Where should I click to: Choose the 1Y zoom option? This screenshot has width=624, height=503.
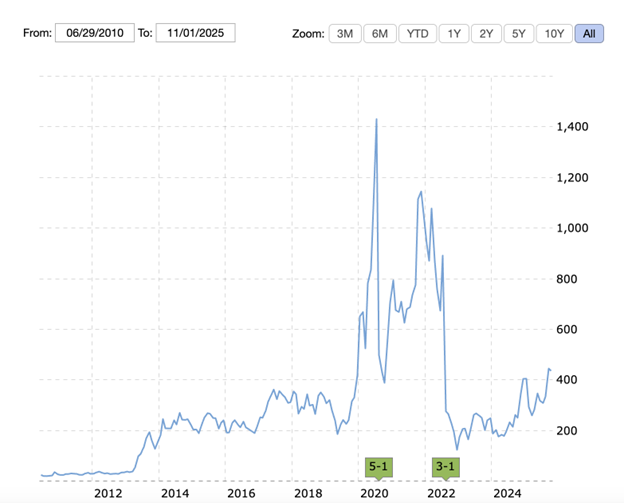(x=454, y=33)
